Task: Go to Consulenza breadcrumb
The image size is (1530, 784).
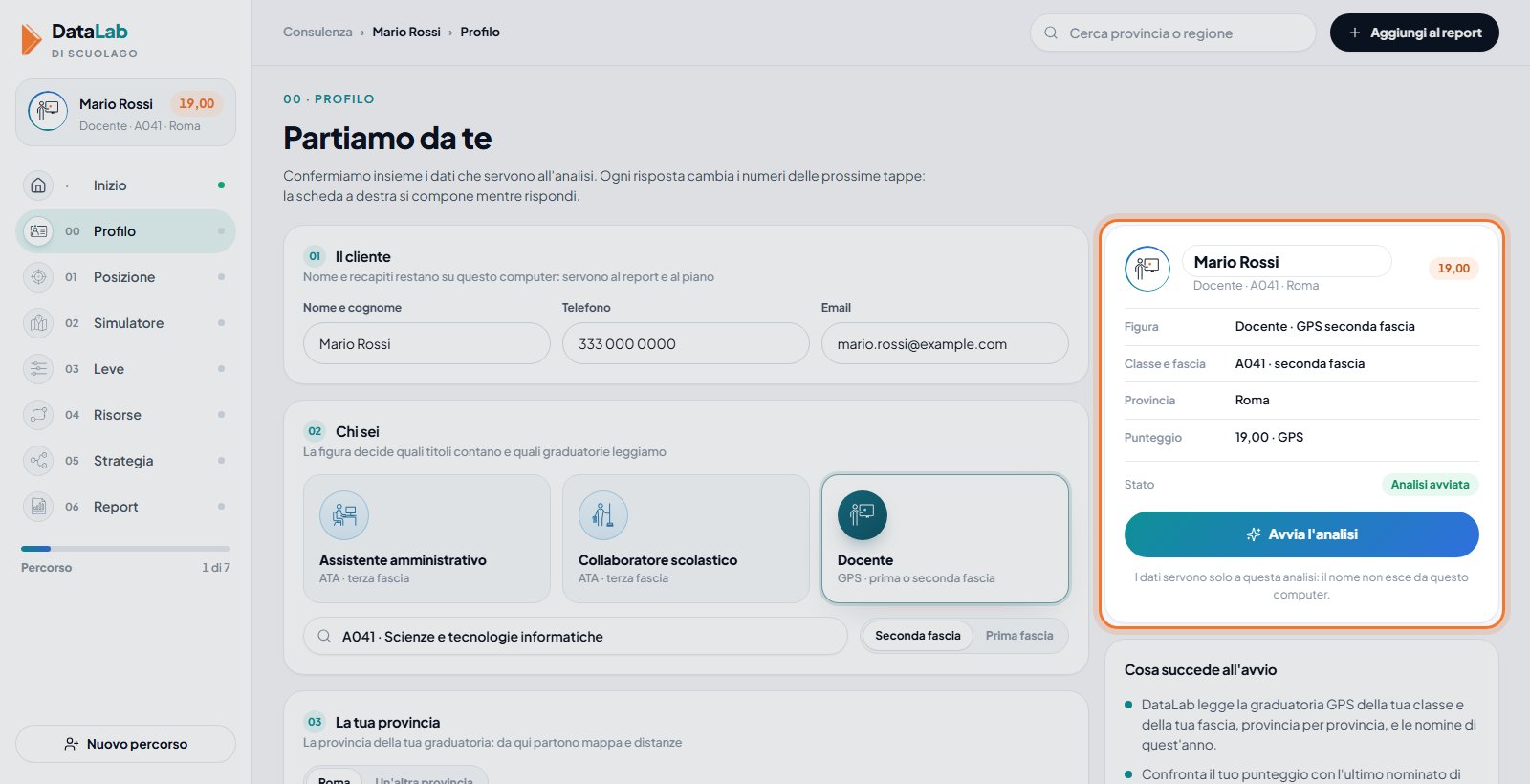Action: tap(317, 33)
